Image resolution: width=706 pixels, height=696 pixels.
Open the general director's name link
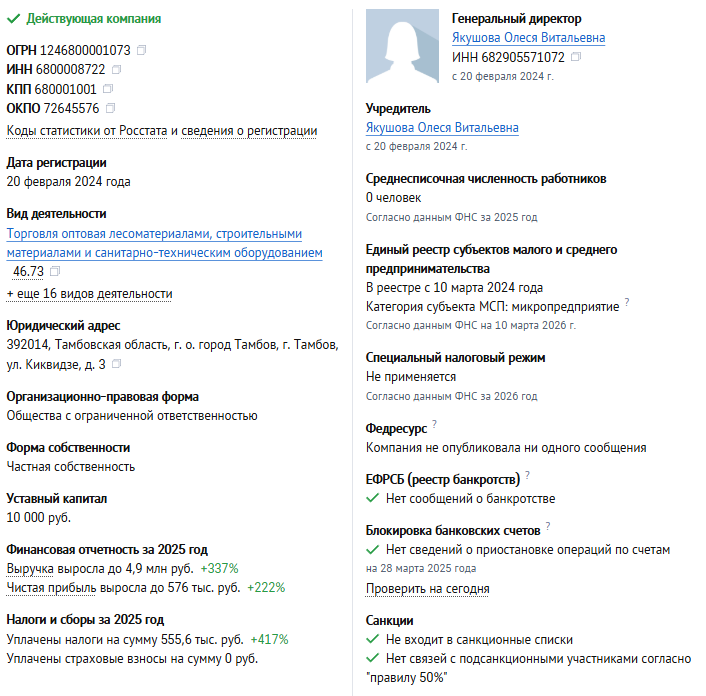coord(528,38)
